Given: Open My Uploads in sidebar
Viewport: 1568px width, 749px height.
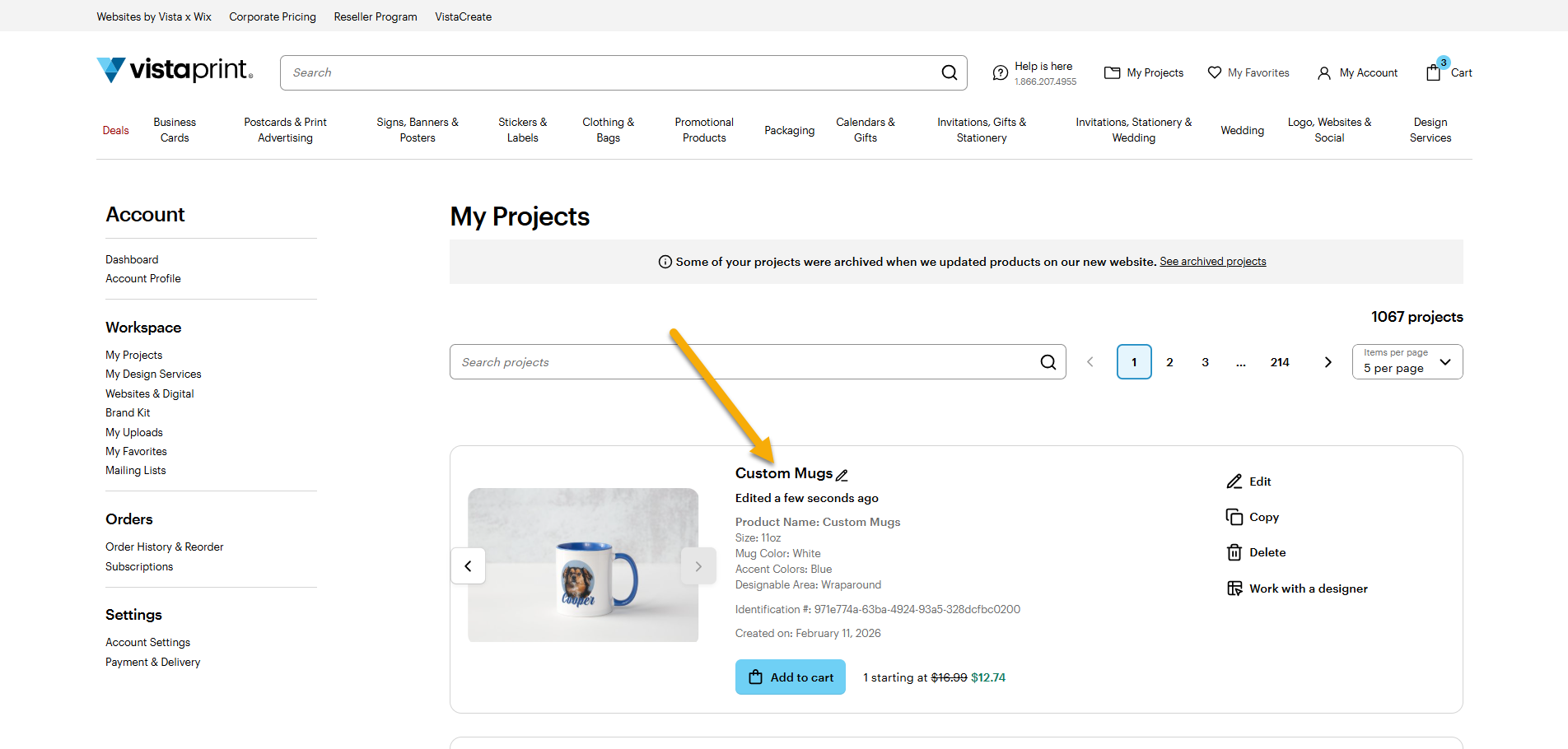Looking at the screenshot, I should (x=134, y=432).
